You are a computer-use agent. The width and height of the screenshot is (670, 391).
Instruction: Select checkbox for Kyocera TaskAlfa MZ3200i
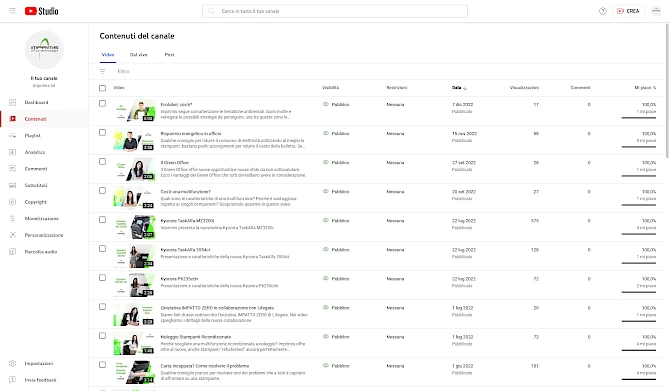pos(103,220)
